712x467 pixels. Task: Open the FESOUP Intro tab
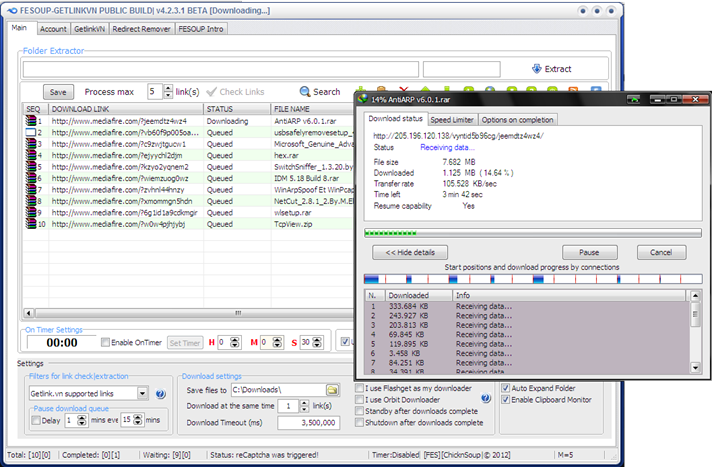coord(201,29)
